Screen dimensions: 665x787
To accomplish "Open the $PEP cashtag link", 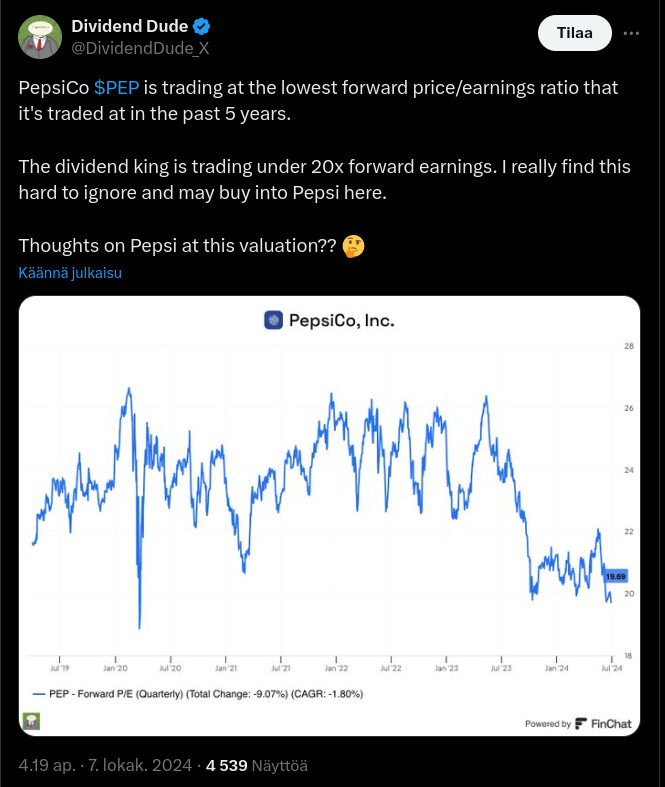I will pyautogui.click(x=116, y=88).
